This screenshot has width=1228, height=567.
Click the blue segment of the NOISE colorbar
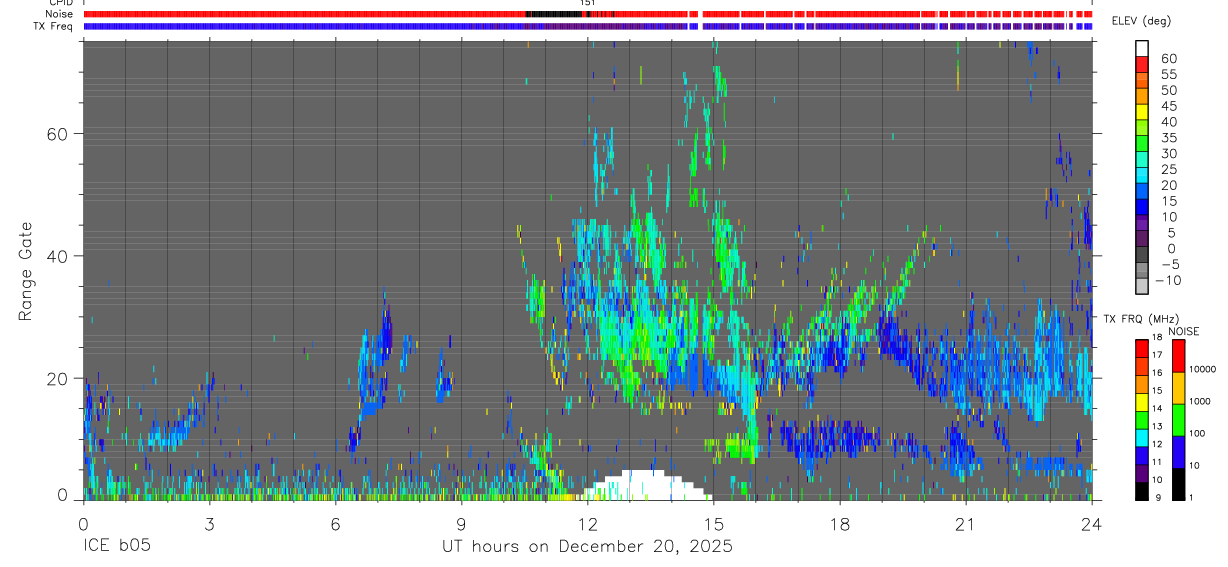(x=1178, y=452)
